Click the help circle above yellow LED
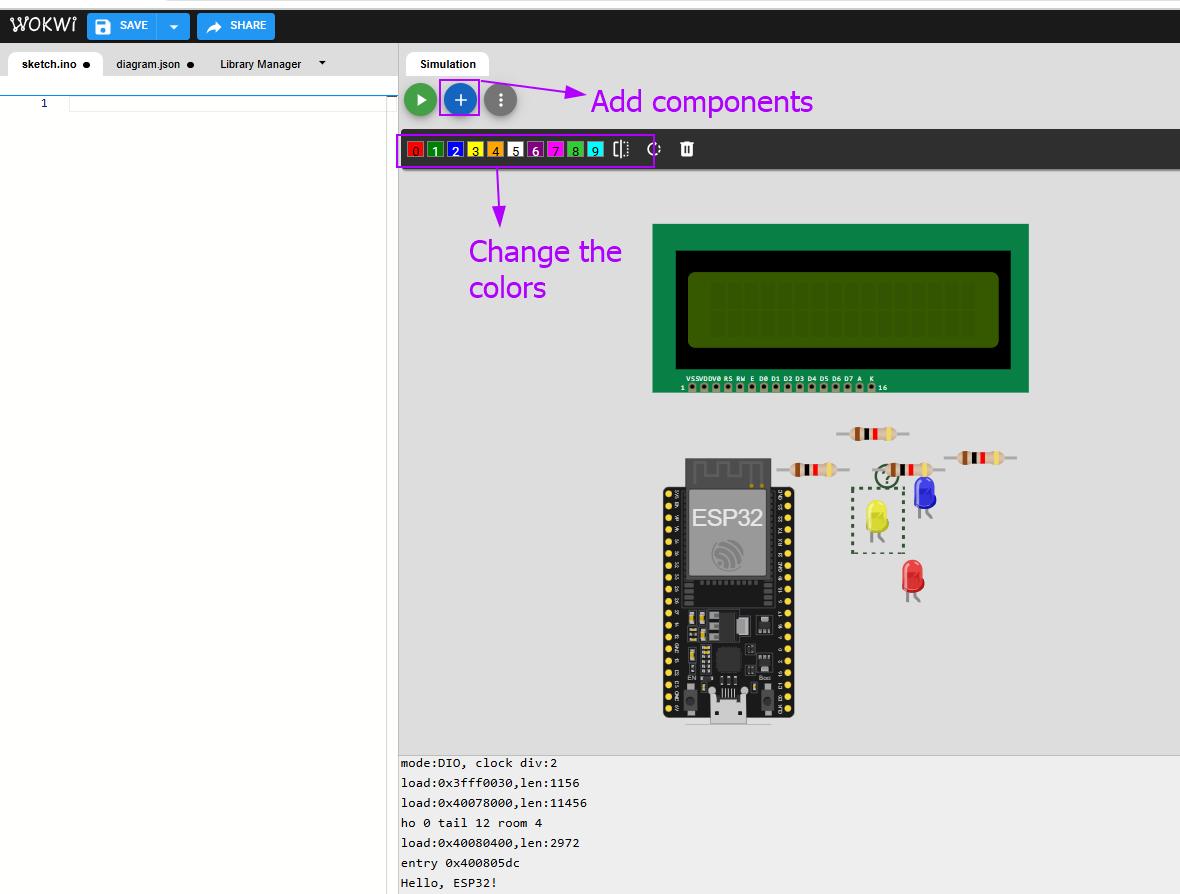The width and height of the screenshot is (1180, 894). [886, 476]
